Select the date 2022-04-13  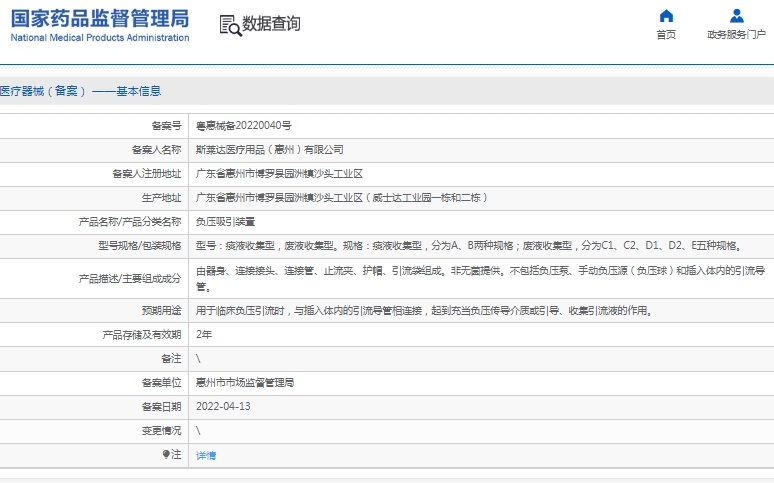click(x=223, y=406)
